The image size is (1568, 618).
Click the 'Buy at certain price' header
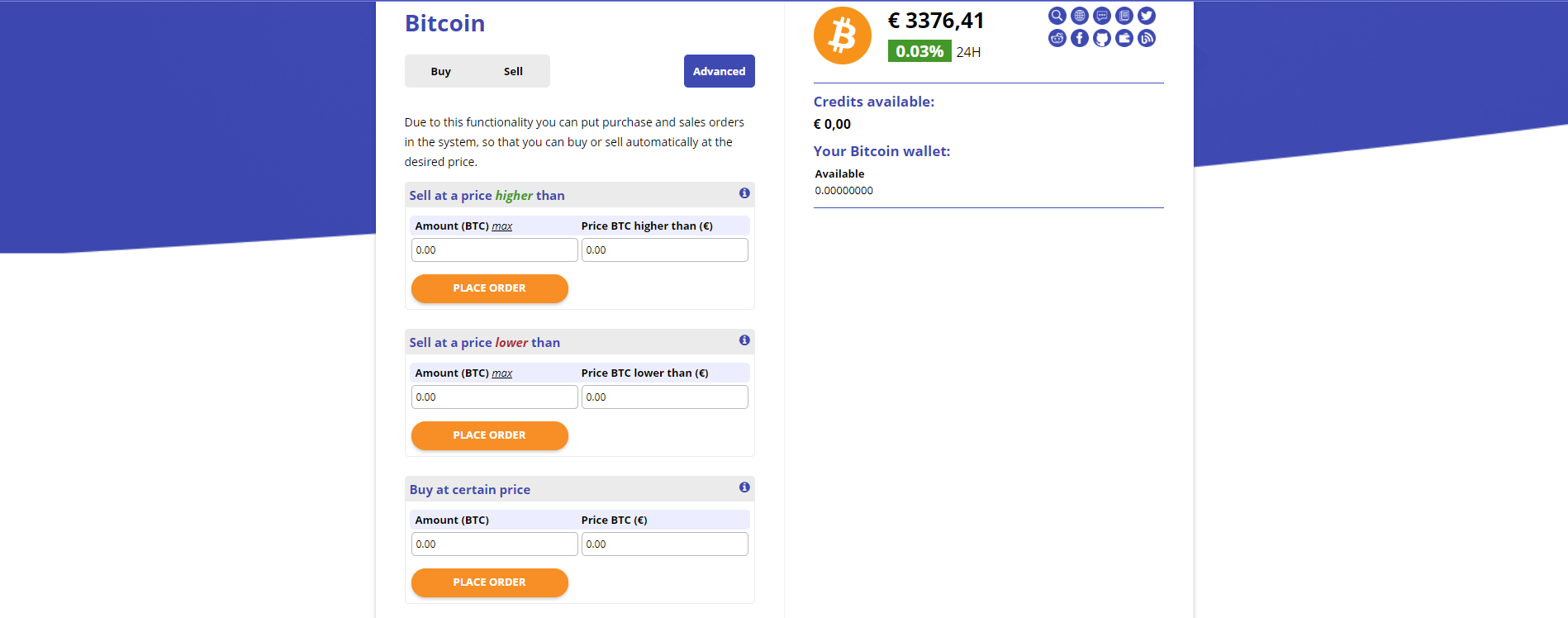pyautogui.click(x=469, y=490)
